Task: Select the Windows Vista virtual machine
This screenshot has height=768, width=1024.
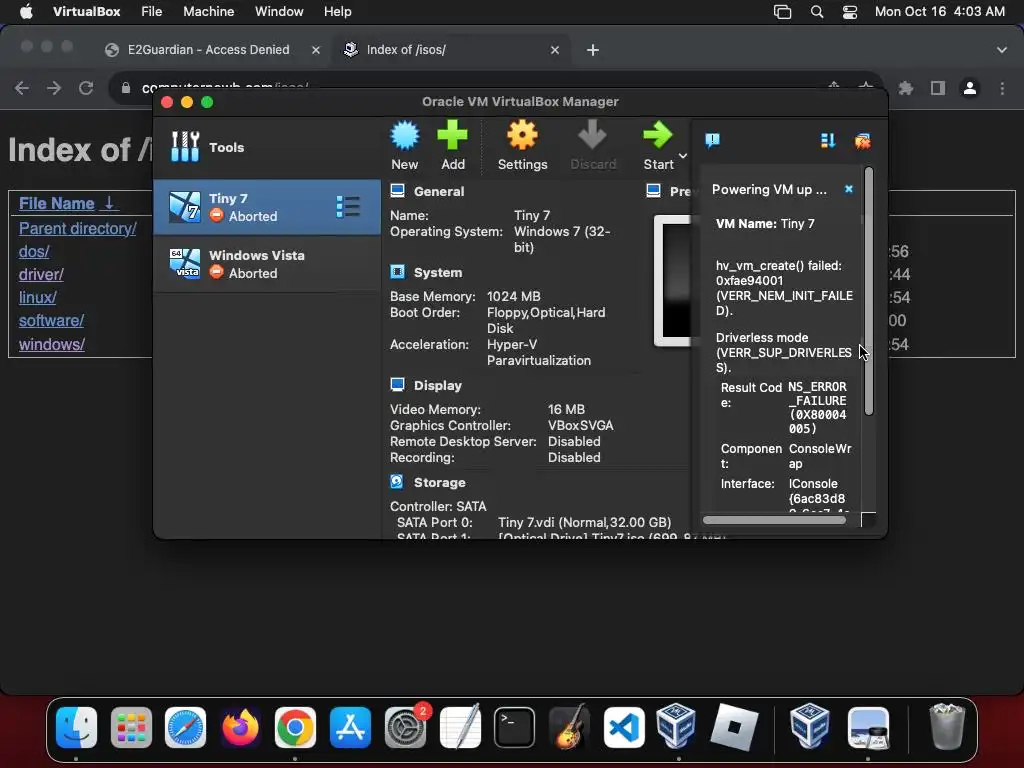Action: (x=267, y=264)
